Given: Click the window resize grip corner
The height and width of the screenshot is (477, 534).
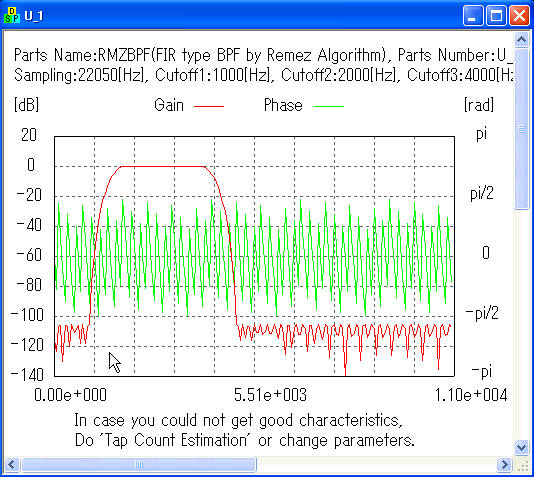Looking at the screenshot, I should point(522,465).
